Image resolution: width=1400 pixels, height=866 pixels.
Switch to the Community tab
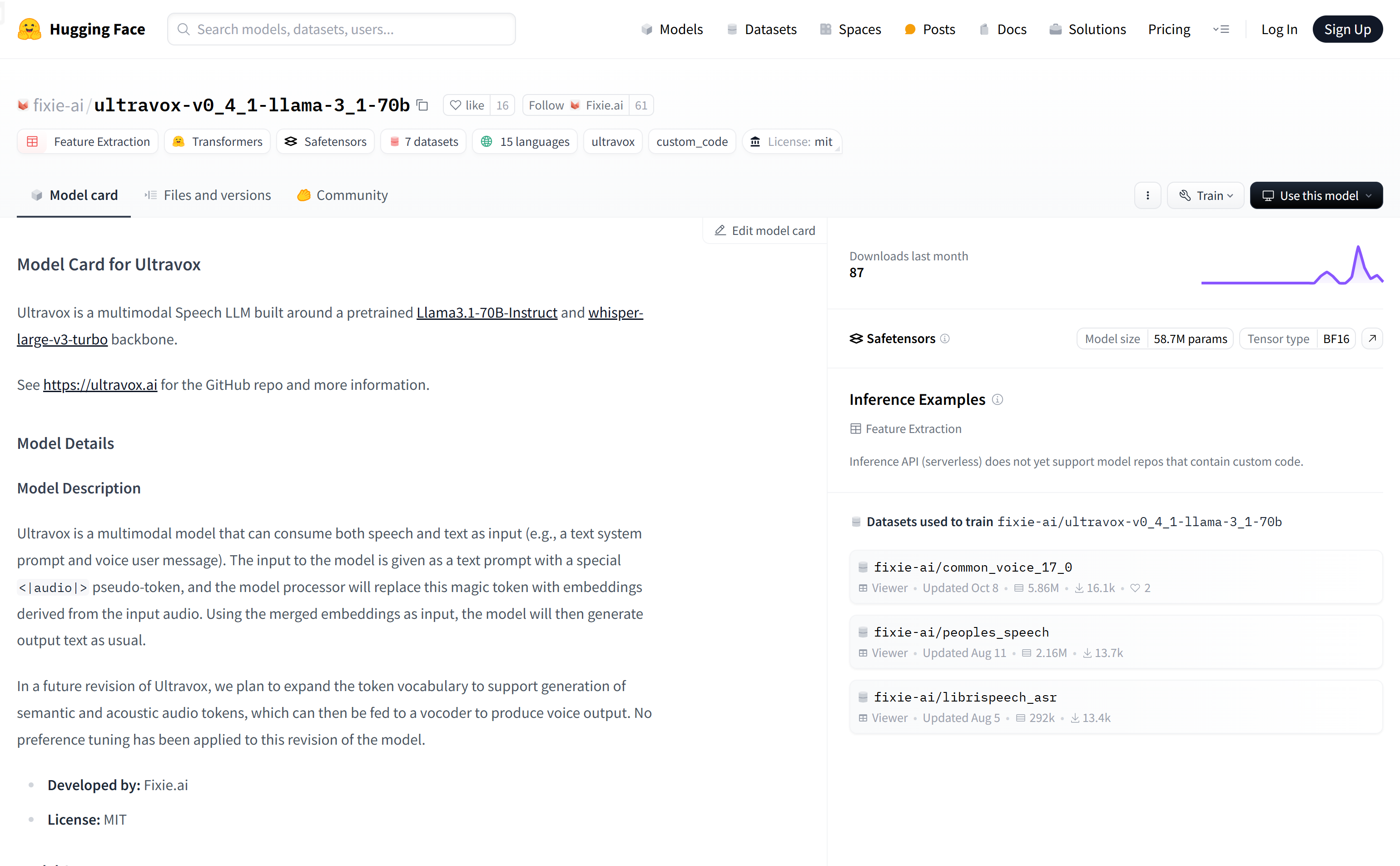(351, 194)
